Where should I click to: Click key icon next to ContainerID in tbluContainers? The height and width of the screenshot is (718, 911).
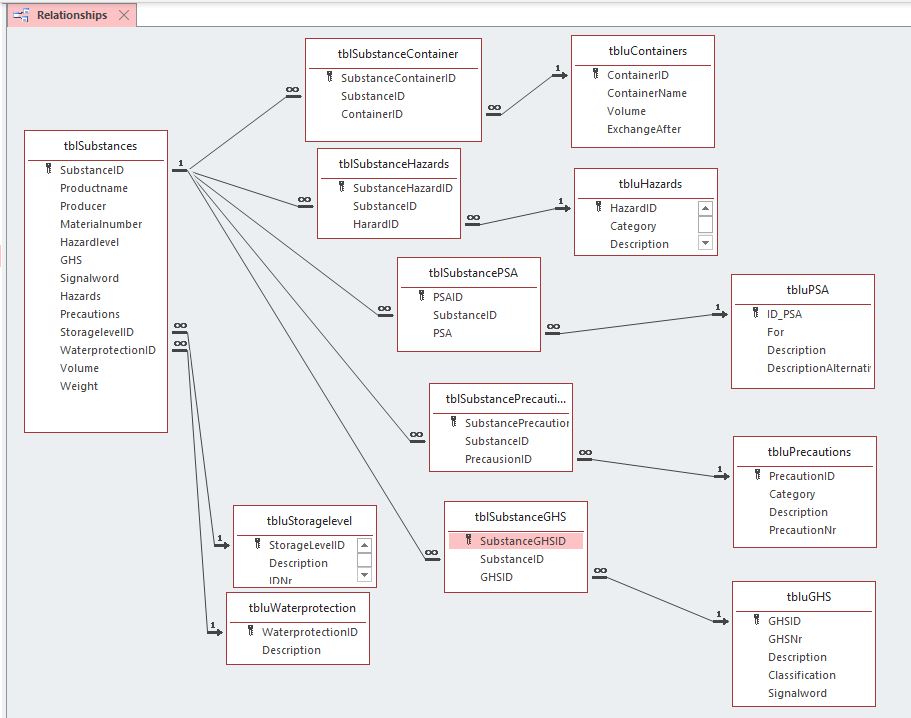[596, 74]
